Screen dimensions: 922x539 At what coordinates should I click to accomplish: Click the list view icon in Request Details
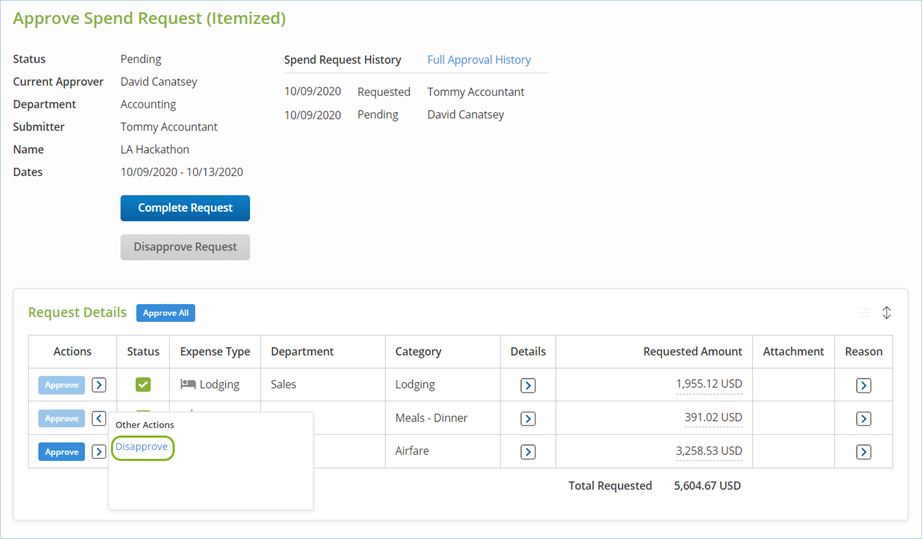tap(864, 313)
